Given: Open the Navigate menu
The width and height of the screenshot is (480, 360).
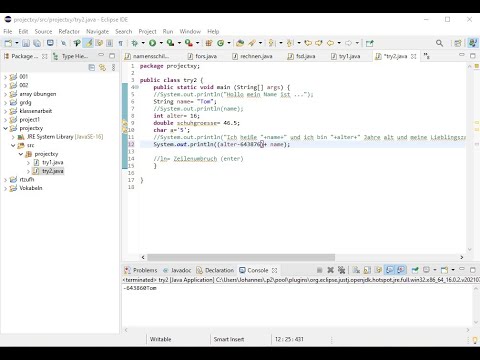Looking at the screenshot, I should [97, 31].
